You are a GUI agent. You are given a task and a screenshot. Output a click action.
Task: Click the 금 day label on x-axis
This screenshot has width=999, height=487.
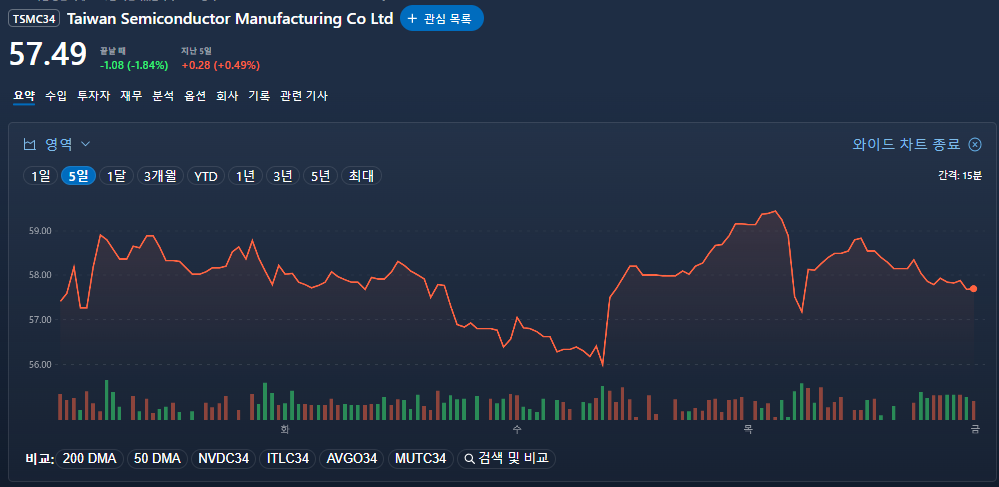point(975,430)
